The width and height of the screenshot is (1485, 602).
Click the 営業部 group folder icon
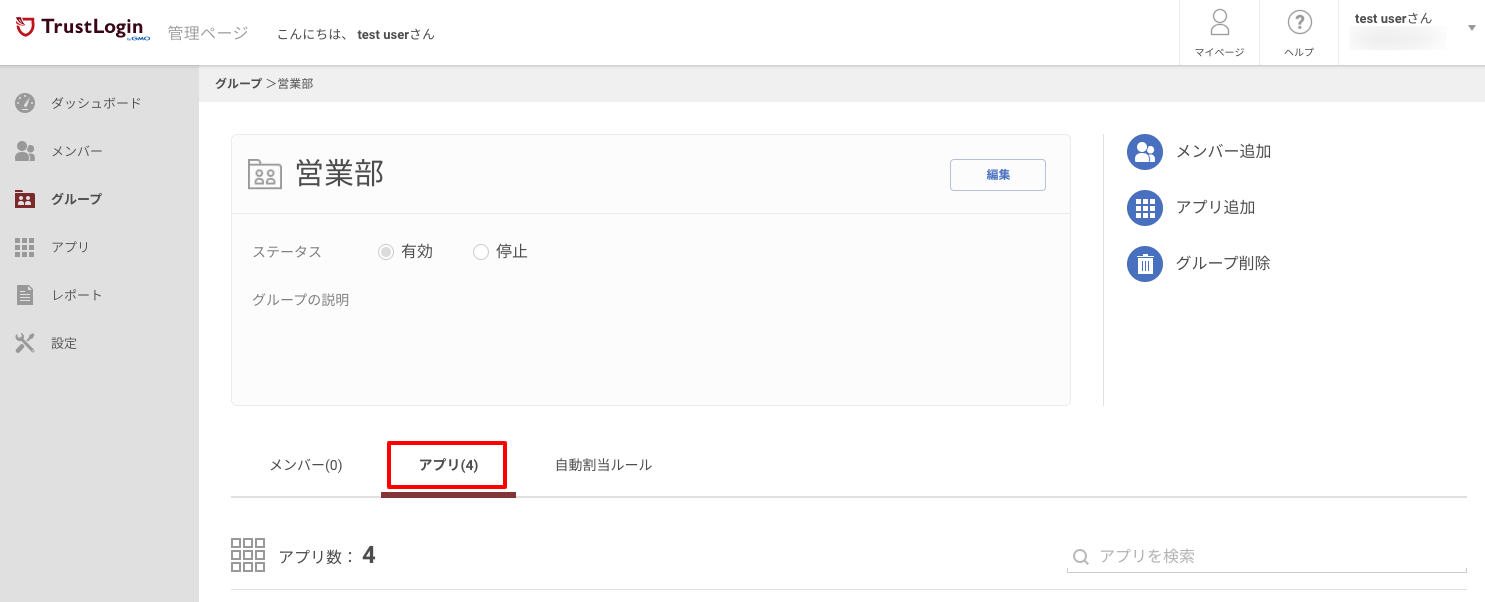pos(265,174)
